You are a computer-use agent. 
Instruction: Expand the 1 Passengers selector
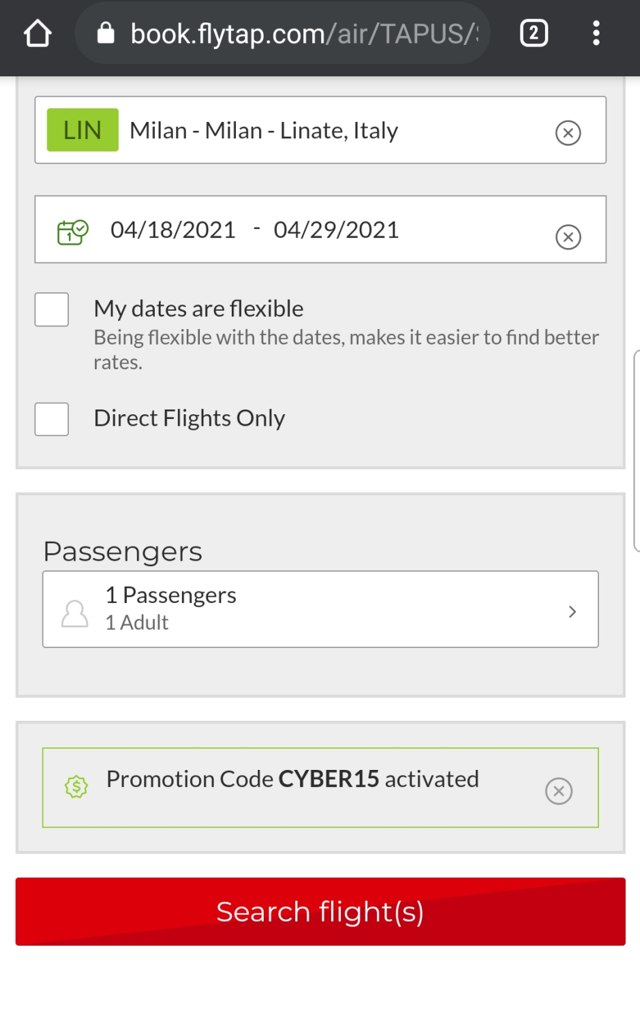(320, 609)
